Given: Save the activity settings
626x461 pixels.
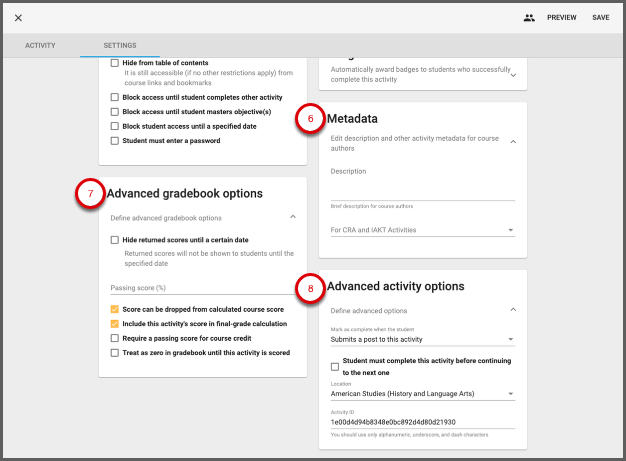Looking at the screenshot, I should (600, 18).
